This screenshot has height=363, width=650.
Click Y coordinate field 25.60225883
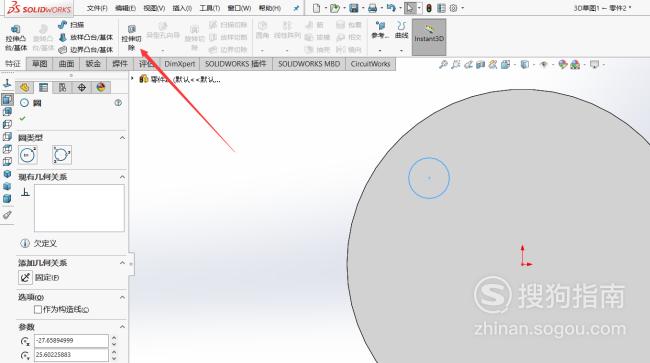click(71, 355)
